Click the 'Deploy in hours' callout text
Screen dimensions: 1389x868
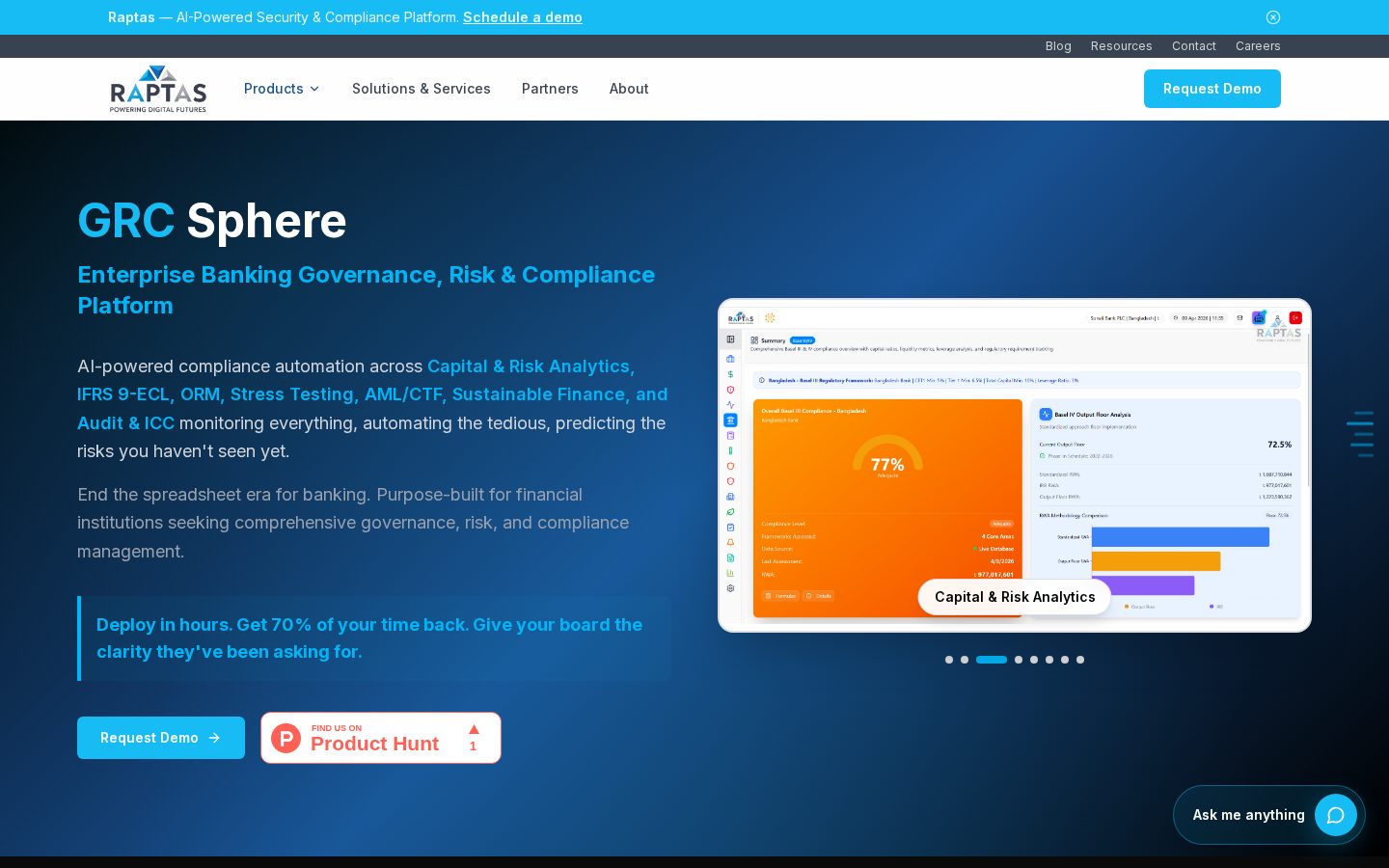369,638
